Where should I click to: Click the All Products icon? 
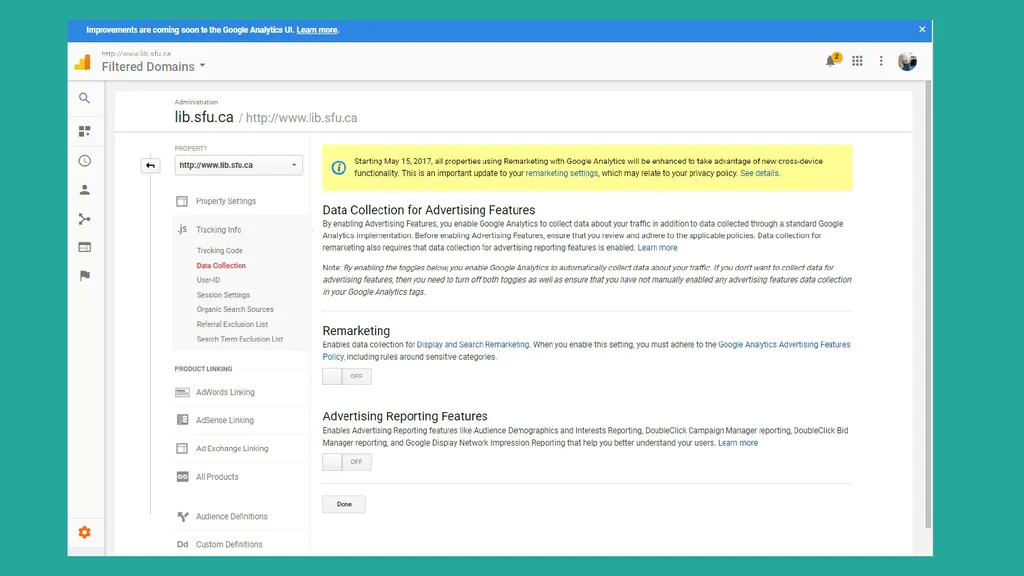(182, 477)
